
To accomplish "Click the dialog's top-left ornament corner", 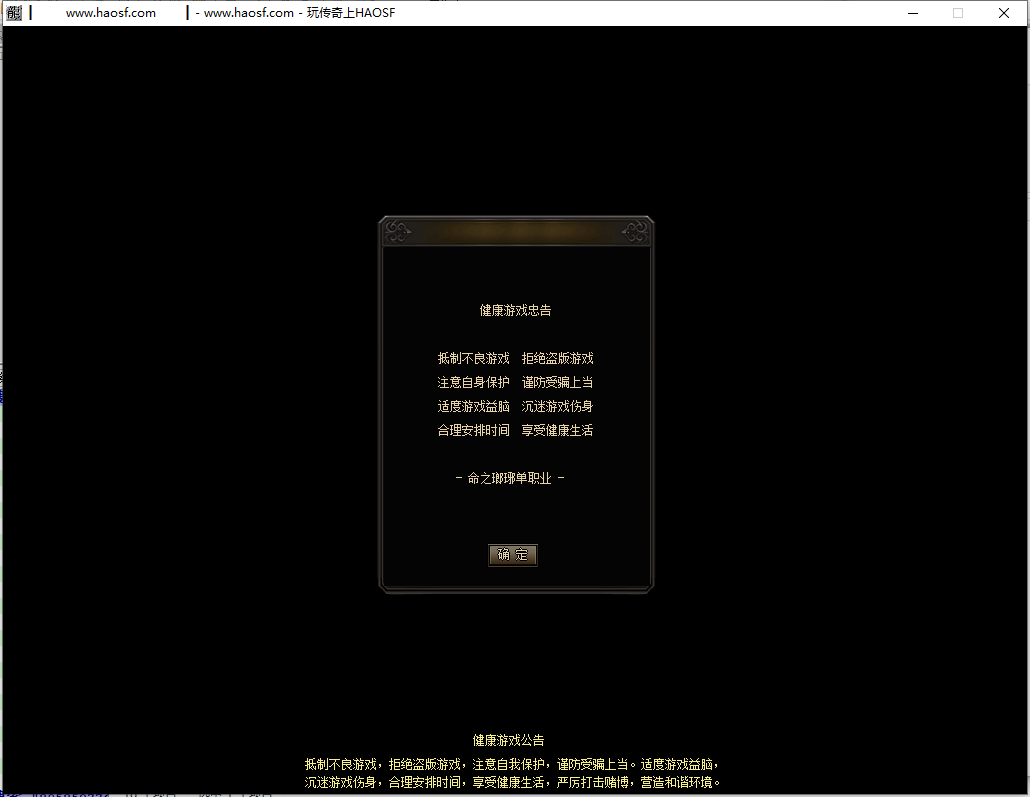I will tap(398, 232).
